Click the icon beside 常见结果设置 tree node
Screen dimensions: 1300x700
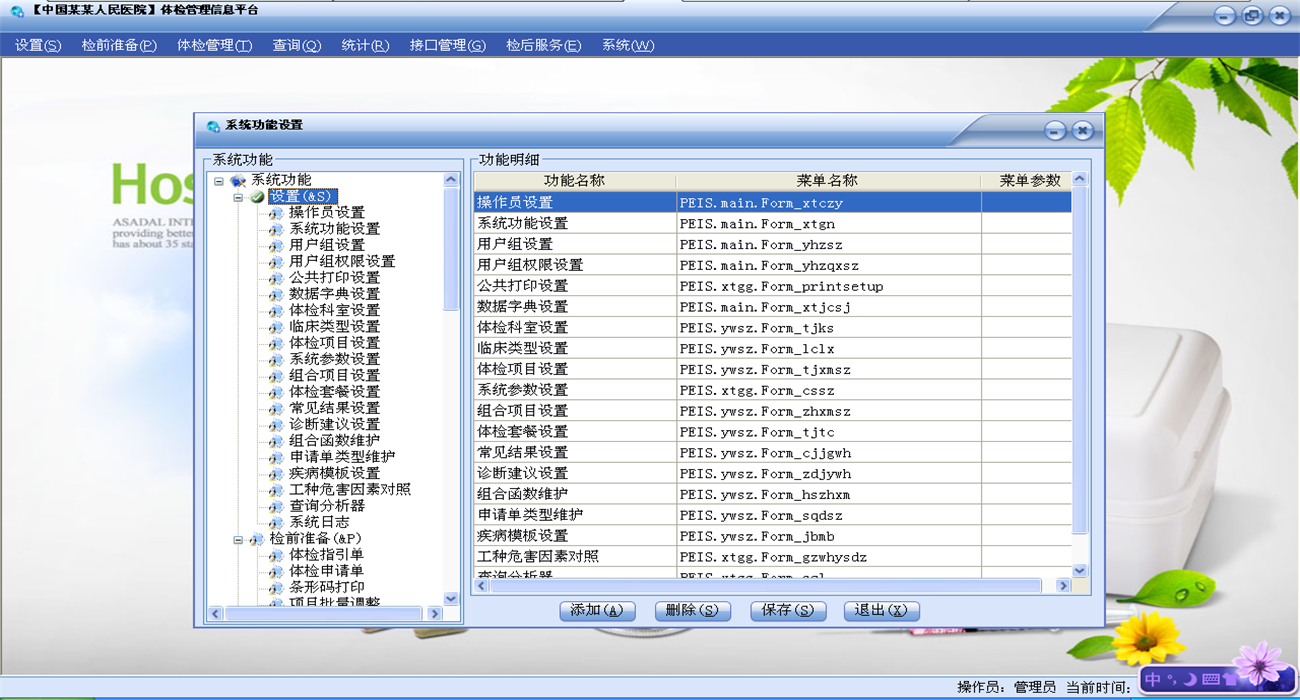click(x=276, y=408)
